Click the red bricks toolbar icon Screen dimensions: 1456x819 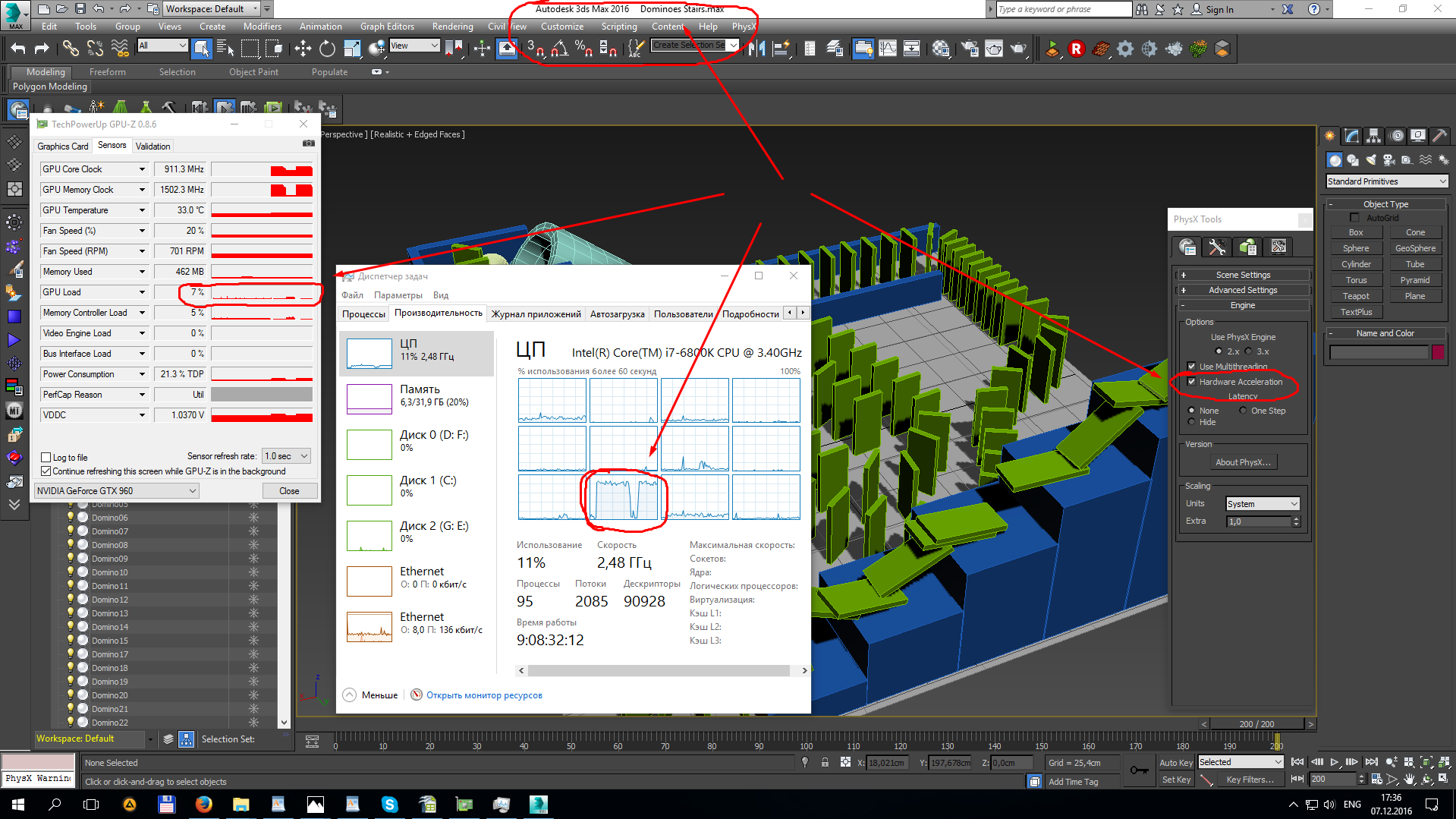point(1101,49)
